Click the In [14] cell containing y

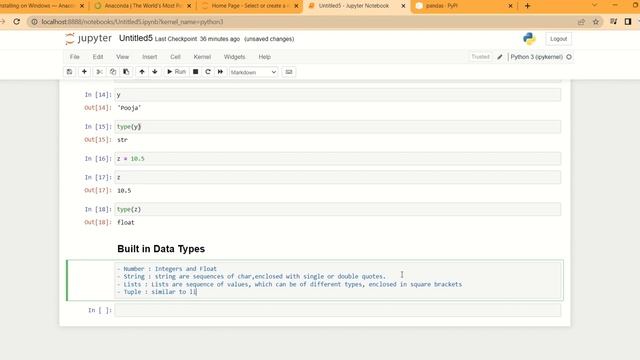click(x=338, y=95)
